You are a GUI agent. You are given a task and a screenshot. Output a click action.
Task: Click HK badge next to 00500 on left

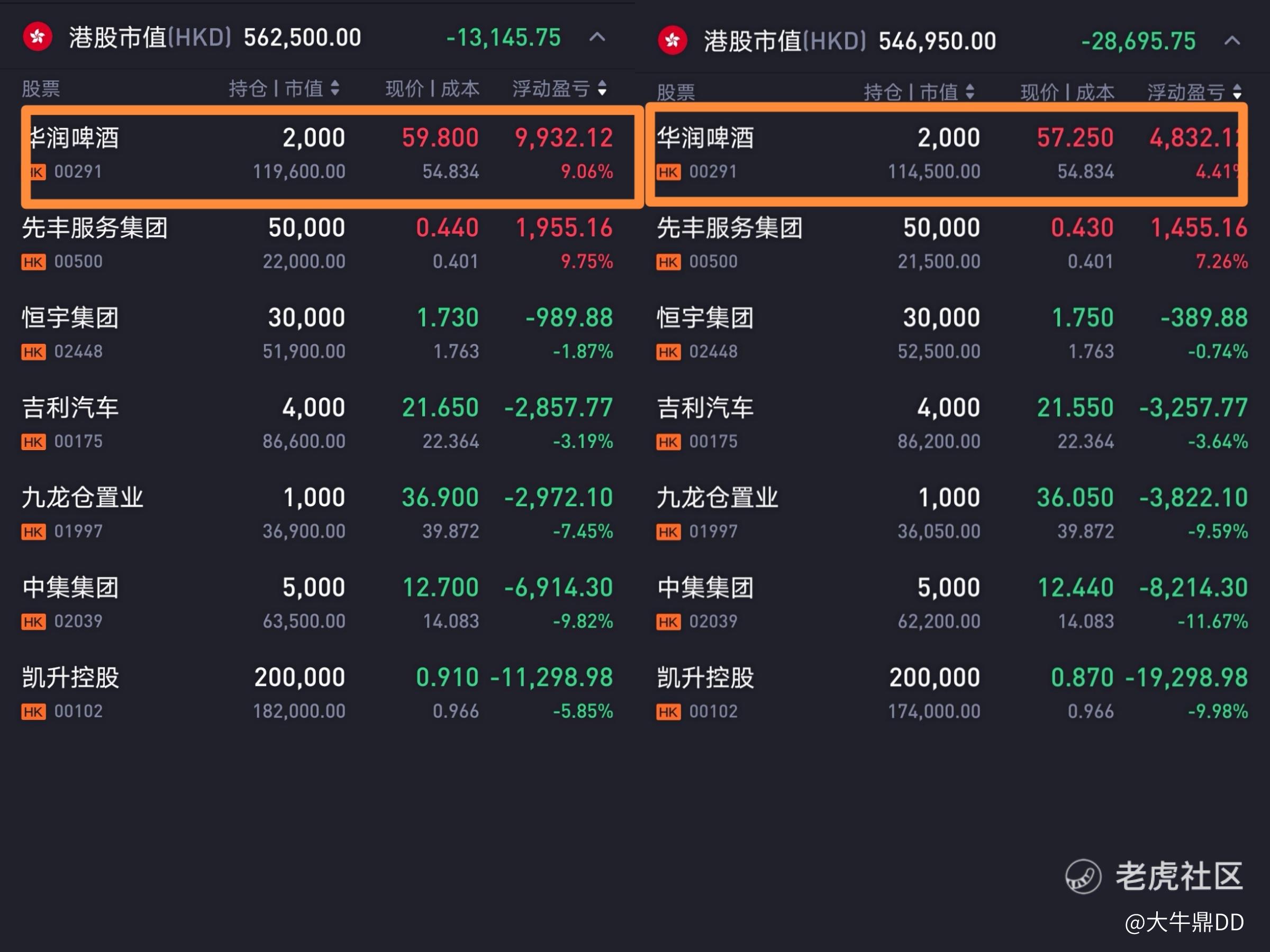(33, 262)
